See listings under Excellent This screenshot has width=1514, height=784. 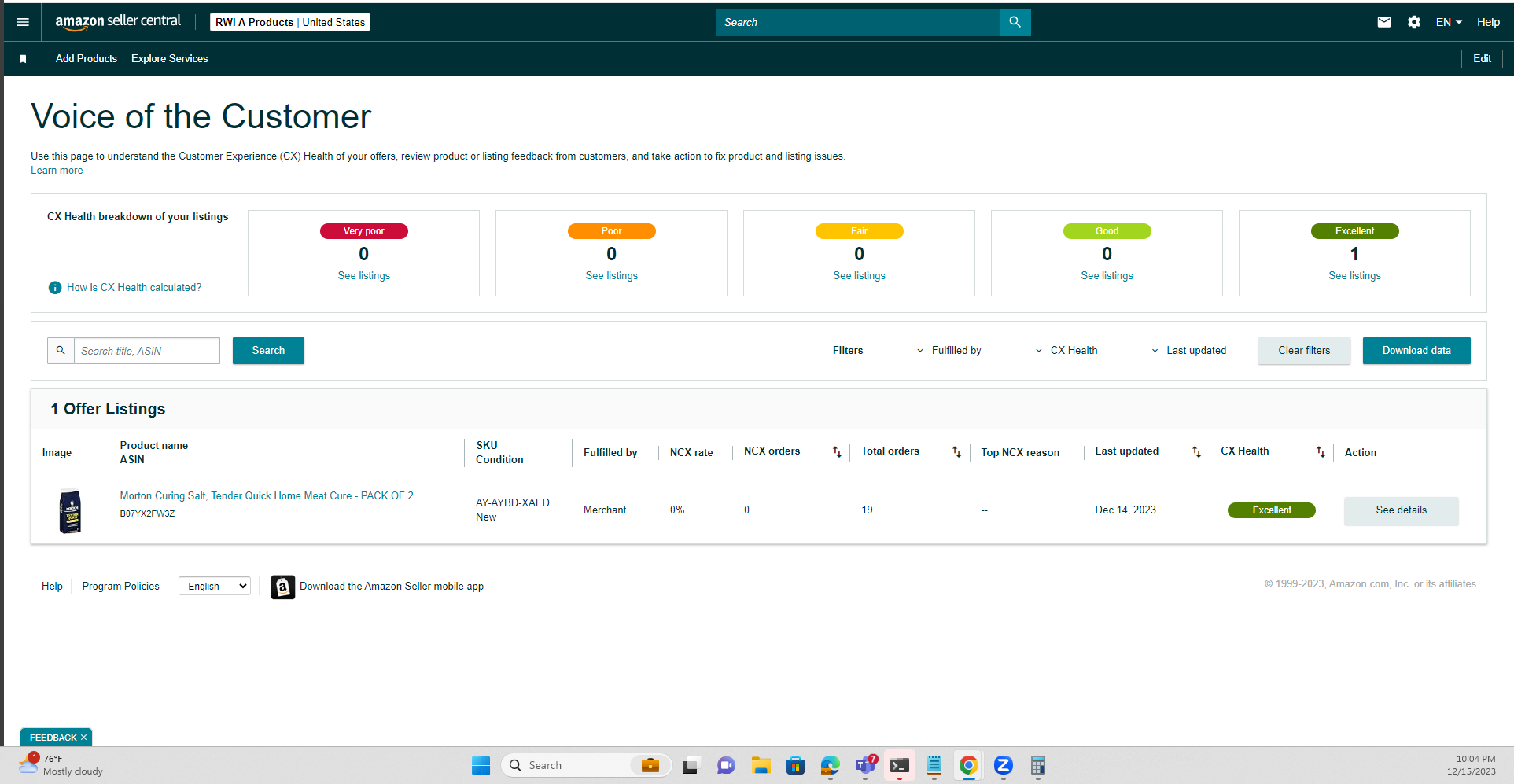point(1355,276)
